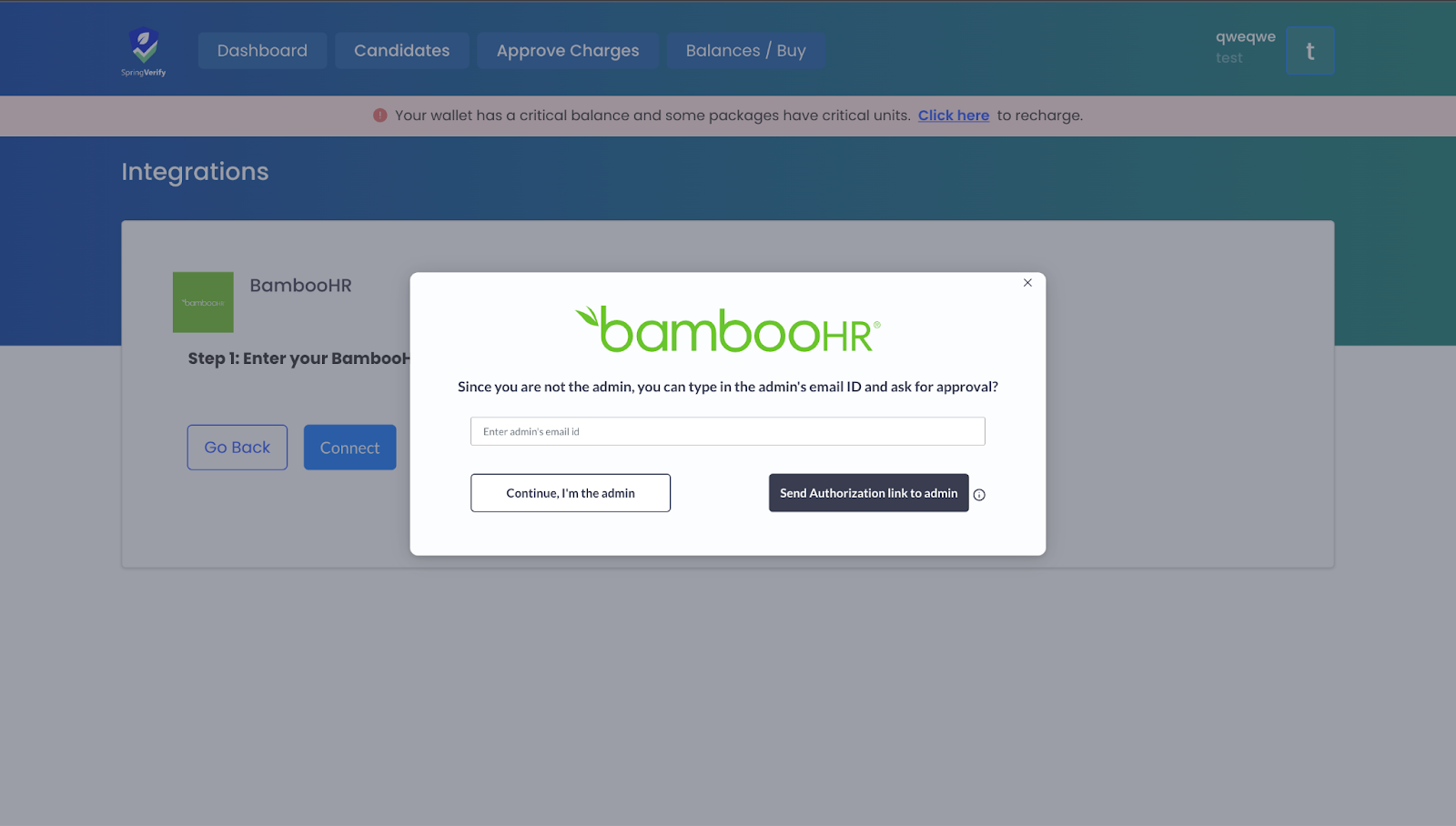1456x826 pixels.
Task: Send Authorization link to admin
Action: pyautogui.click(x=869, y=493)
